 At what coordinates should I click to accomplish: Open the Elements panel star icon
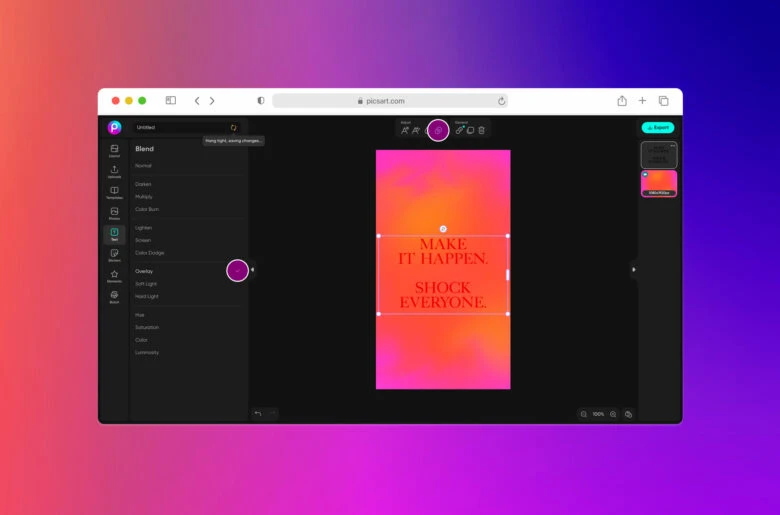click(114, 276)
